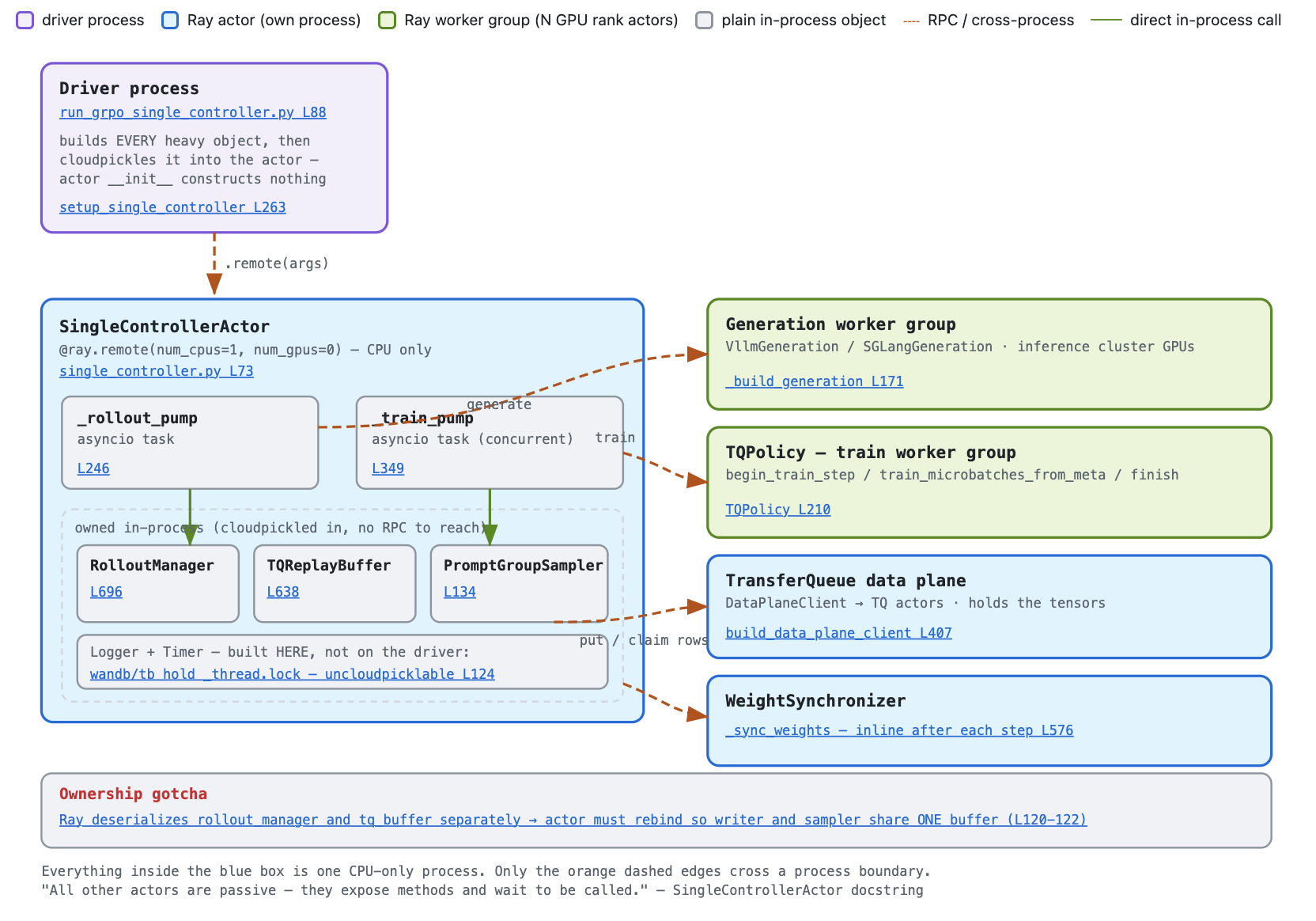The height and width of the screenshot is (921, 1316).
Task: Click the generate edge label
Action: [499, 404]
